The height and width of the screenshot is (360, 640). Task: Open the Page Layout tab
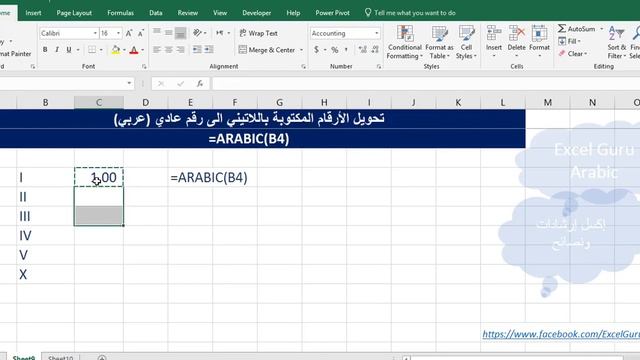click(74, 13)
